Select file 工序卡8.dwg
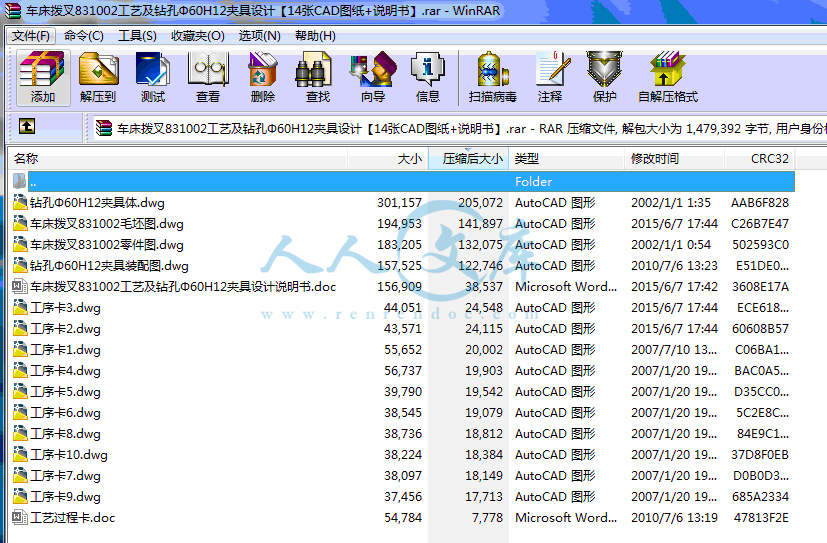The width and height of the screenshot is (827, 543). pyautogui.click(x=65, y=434)
